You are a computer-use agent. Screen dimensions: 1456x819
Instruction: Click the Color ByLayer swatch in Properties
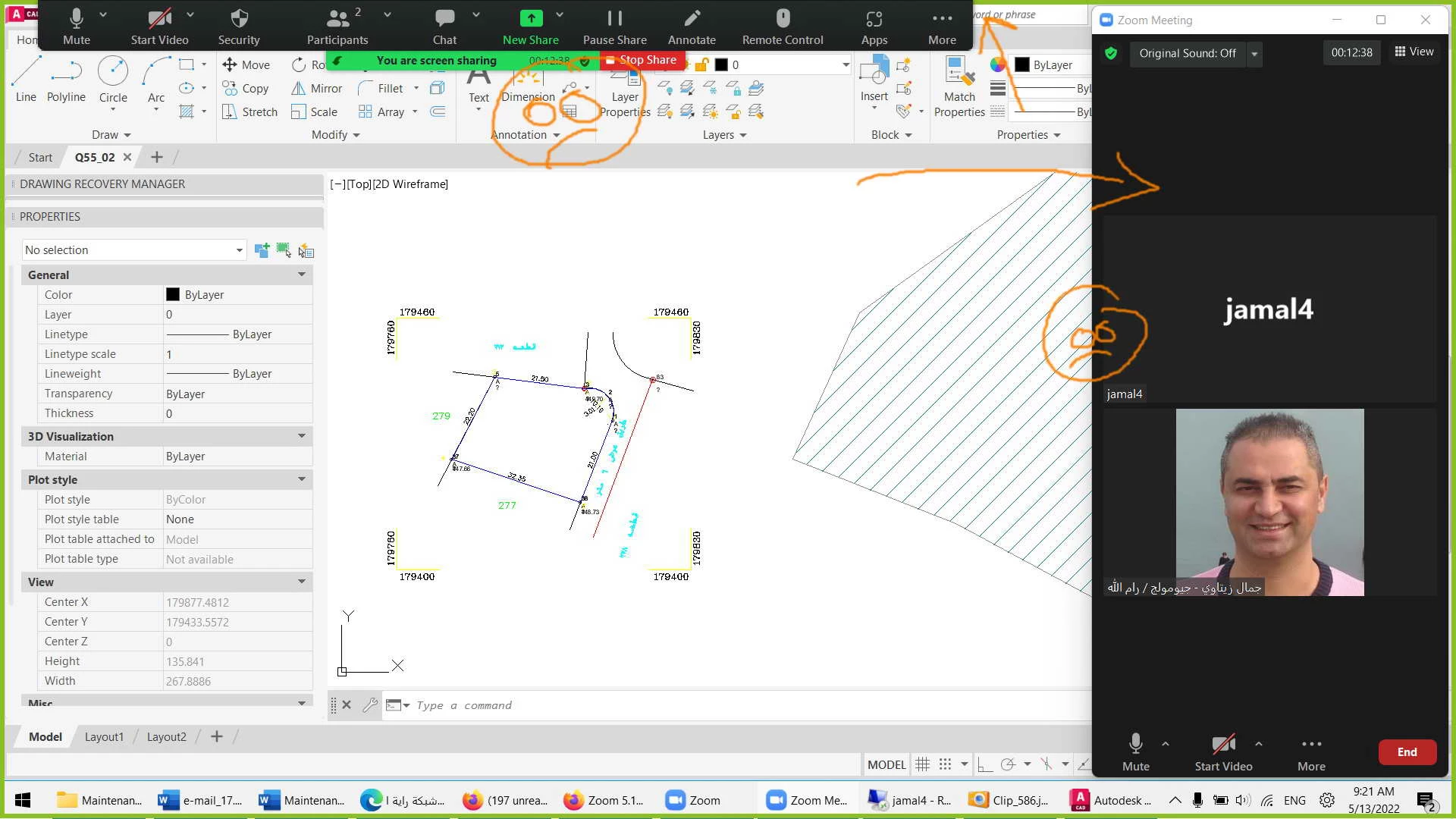[x=173, y=295]
